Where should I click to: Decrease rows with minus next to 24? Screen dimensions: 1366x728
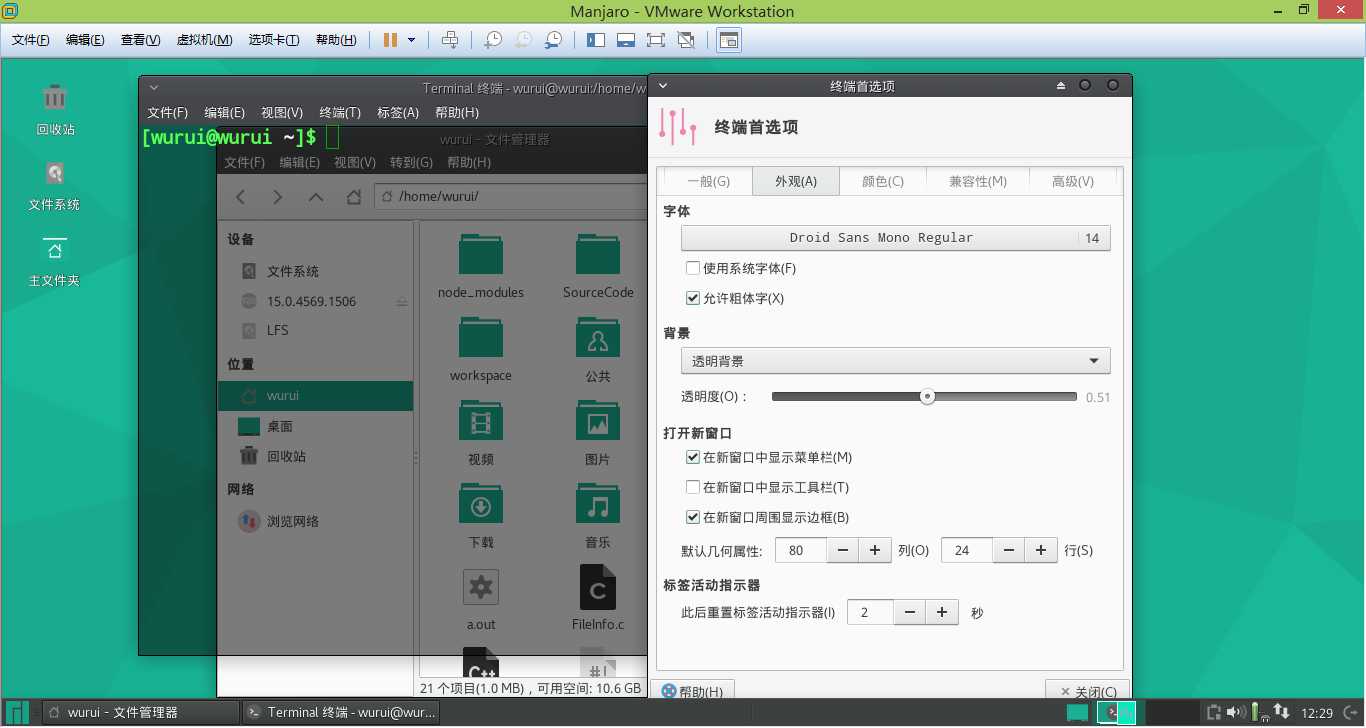click(x=1009, y=550)
